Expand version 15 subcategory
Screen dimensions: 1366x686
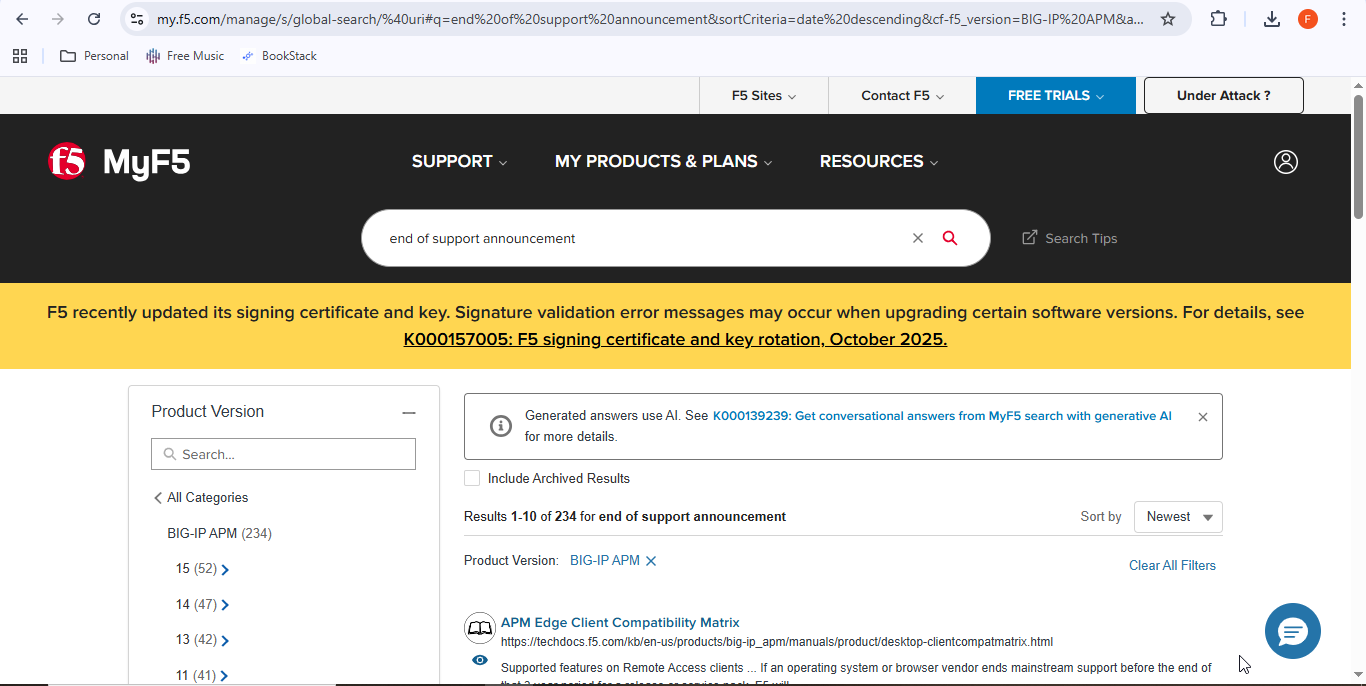(x=225, y=570)
